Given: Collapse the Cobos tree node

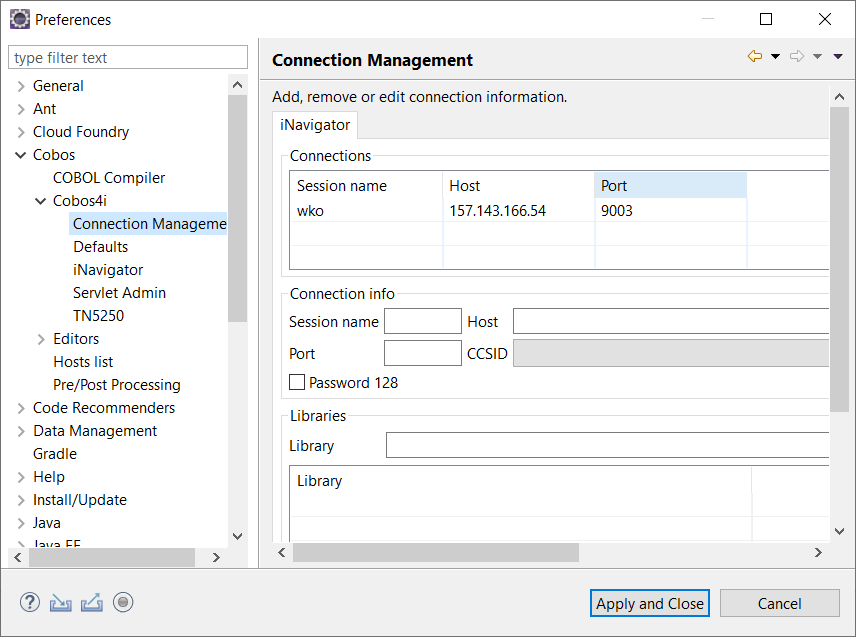Looking at the screenshot, I should (x=21, y=155).
